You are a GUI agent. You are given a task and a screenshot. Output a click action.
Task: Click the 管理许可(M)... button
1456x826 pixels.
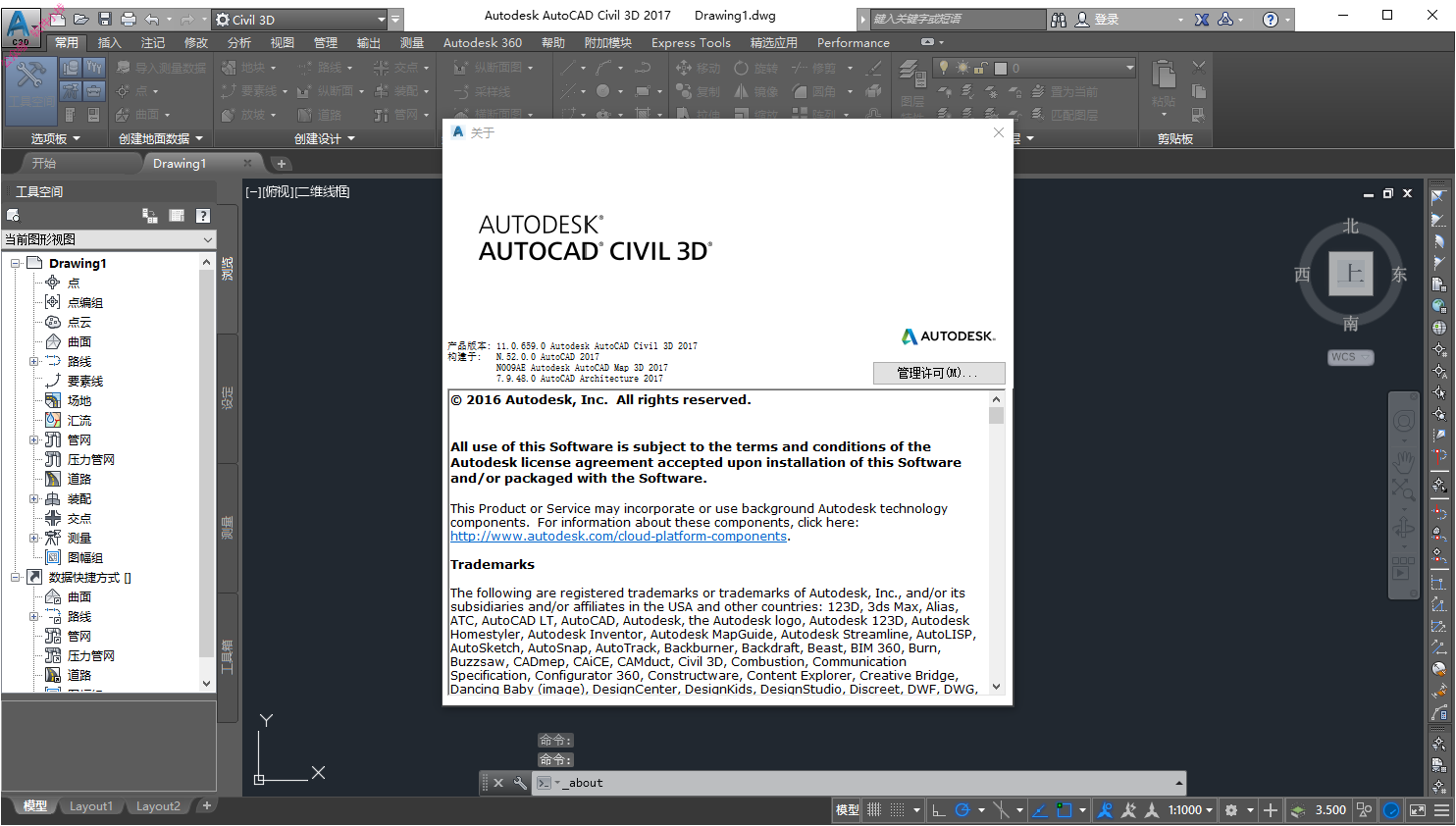939,373
